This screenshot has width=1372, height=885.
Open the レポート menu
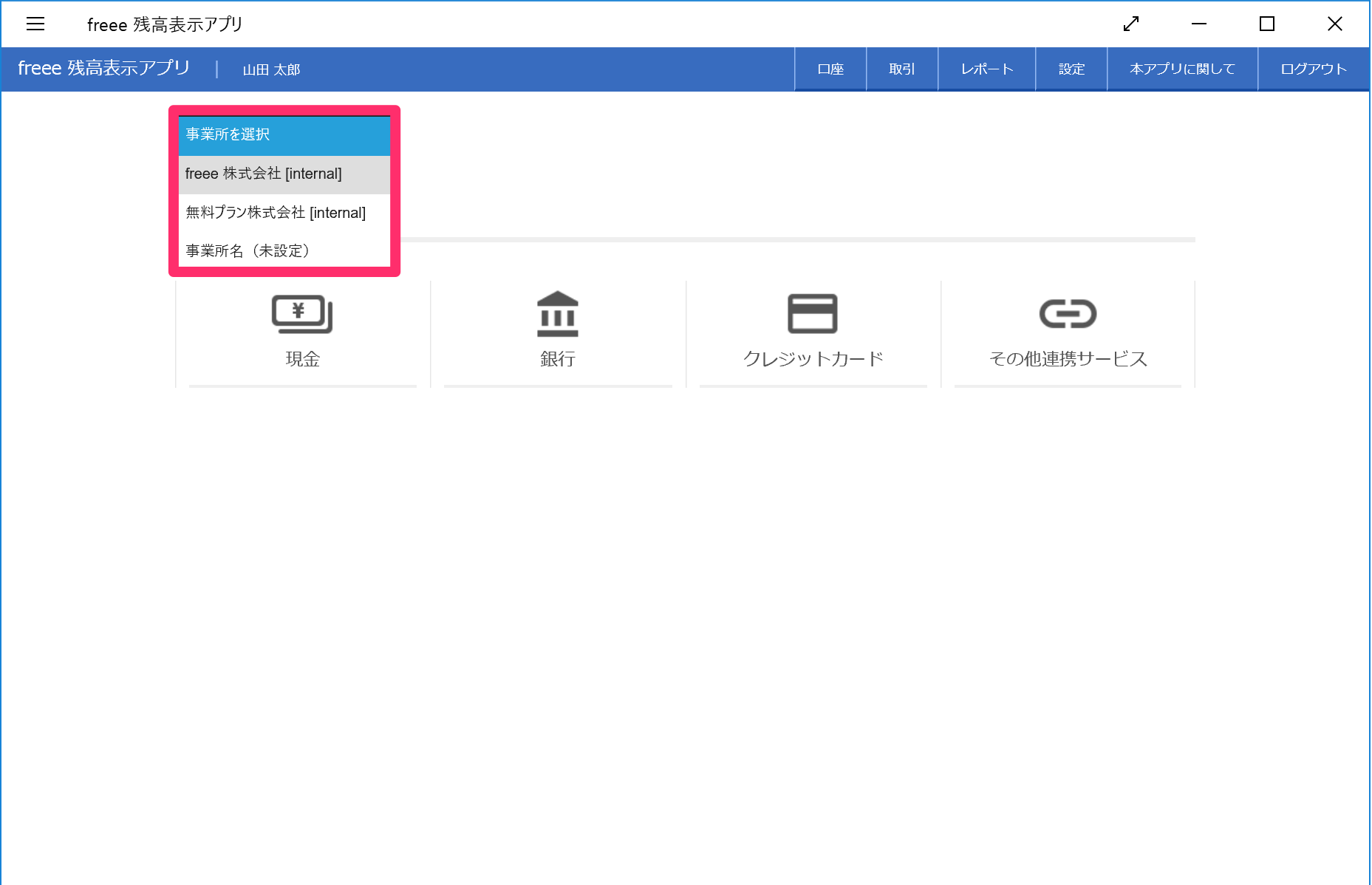pyautogui.click(x=987, y=69)
